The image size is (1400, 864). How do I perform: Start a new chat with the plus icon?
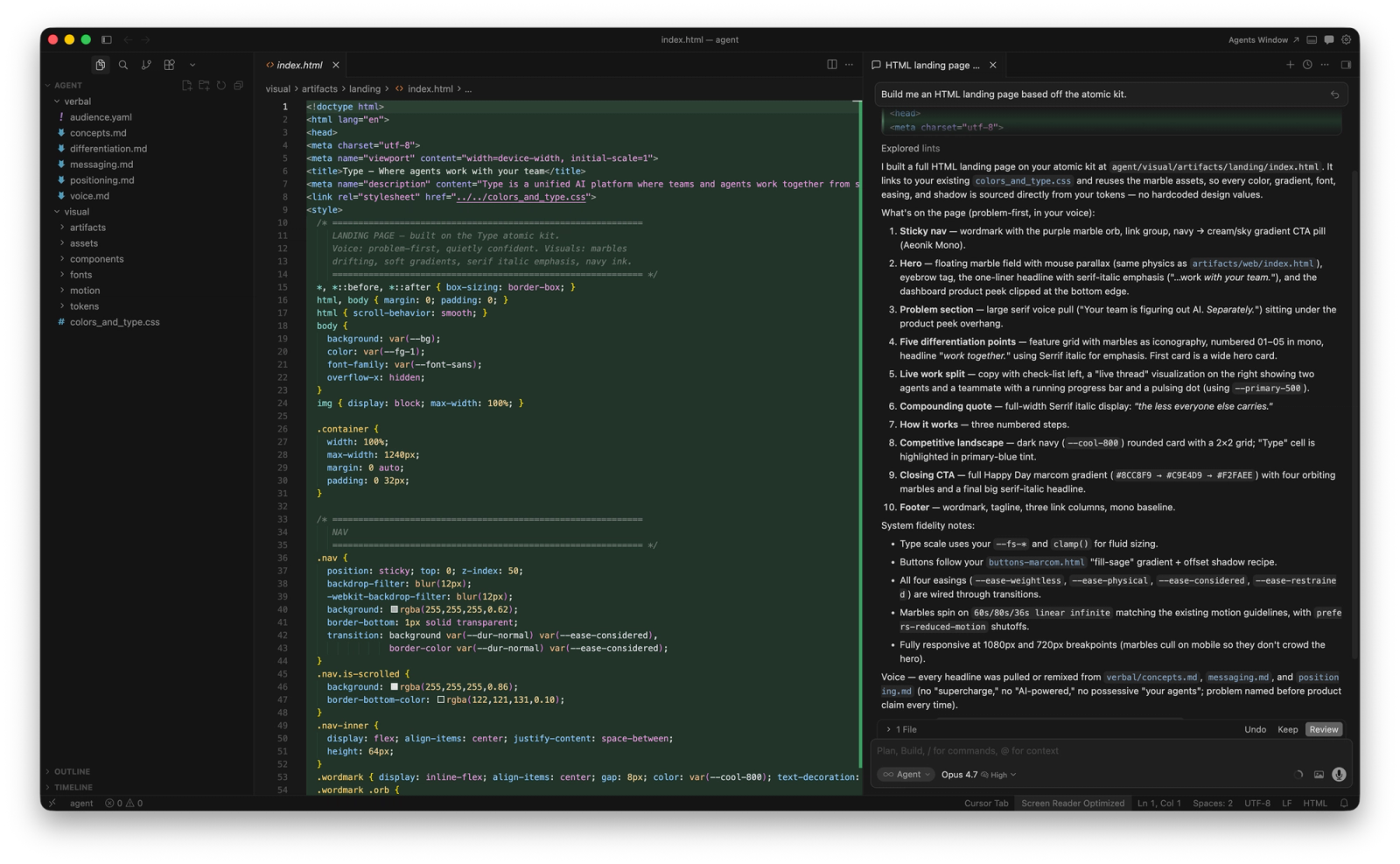(1290, 65)
